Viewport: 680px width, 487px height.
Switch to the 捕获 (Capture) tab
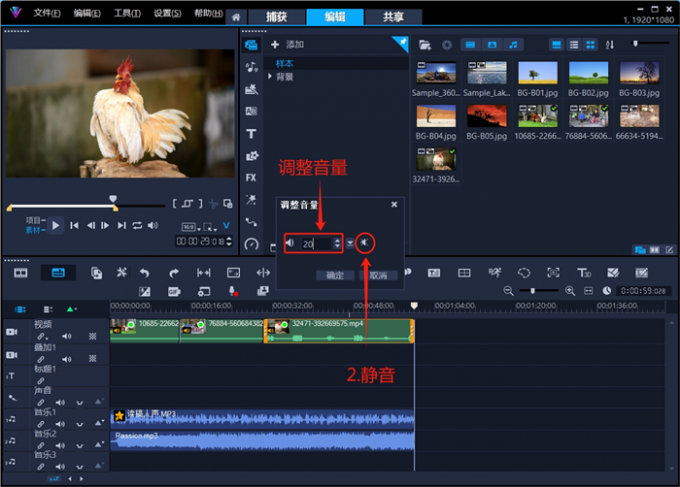tap(276, 17)
